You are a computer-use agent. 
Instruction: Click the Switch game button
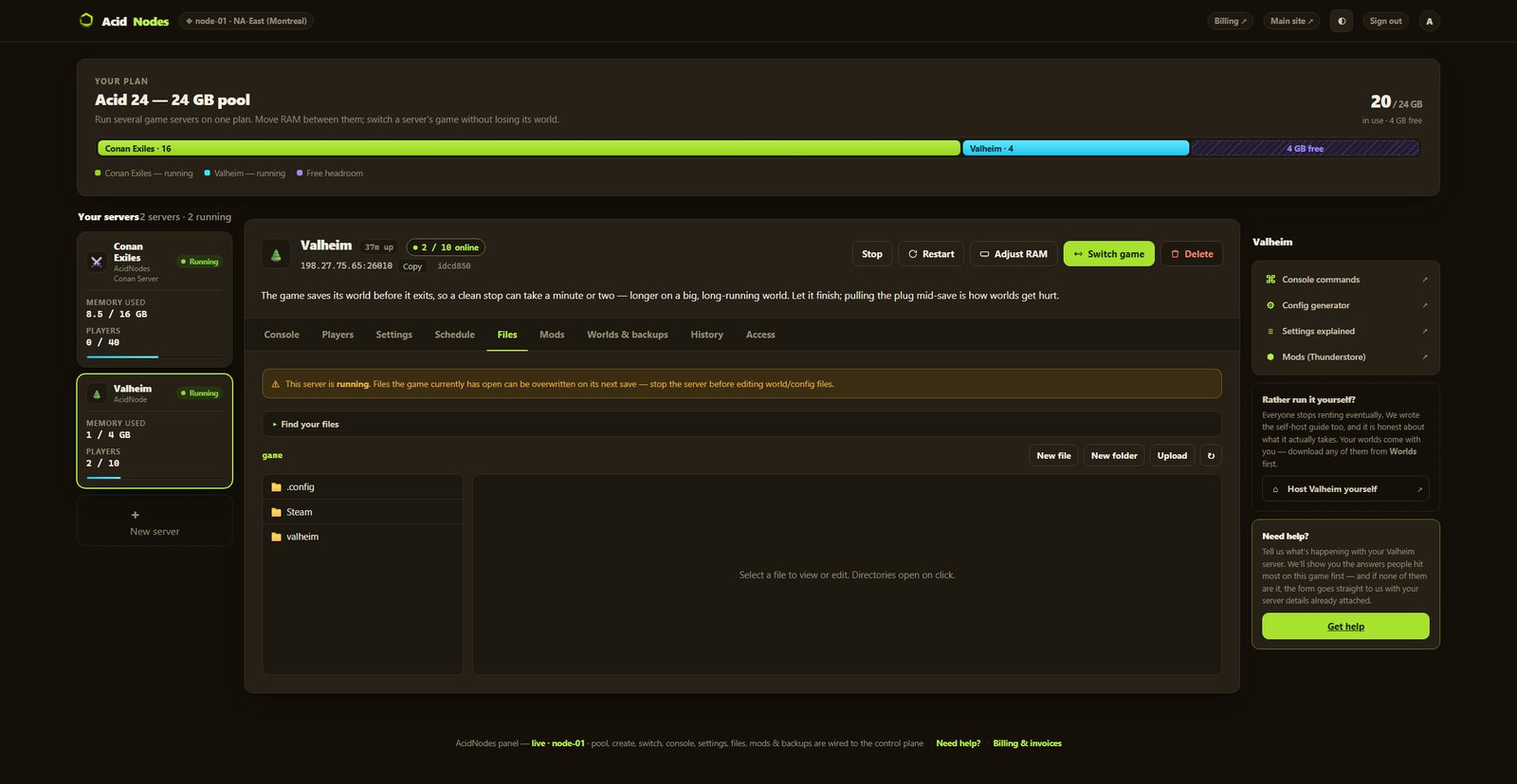(1109, 254)
